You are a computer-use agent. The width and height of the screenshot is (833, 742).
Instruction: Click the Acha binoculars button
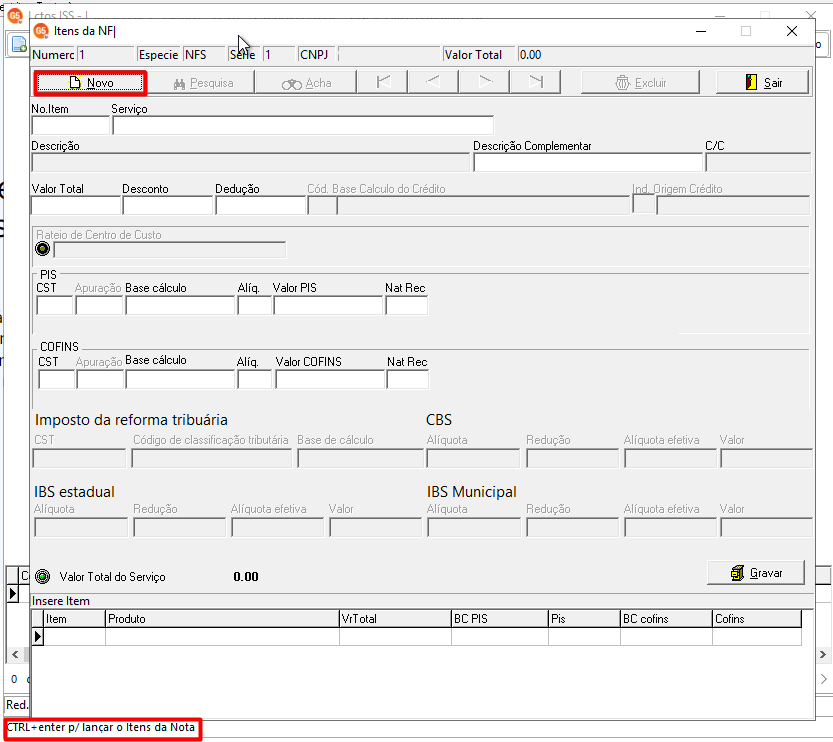[307, 83]
